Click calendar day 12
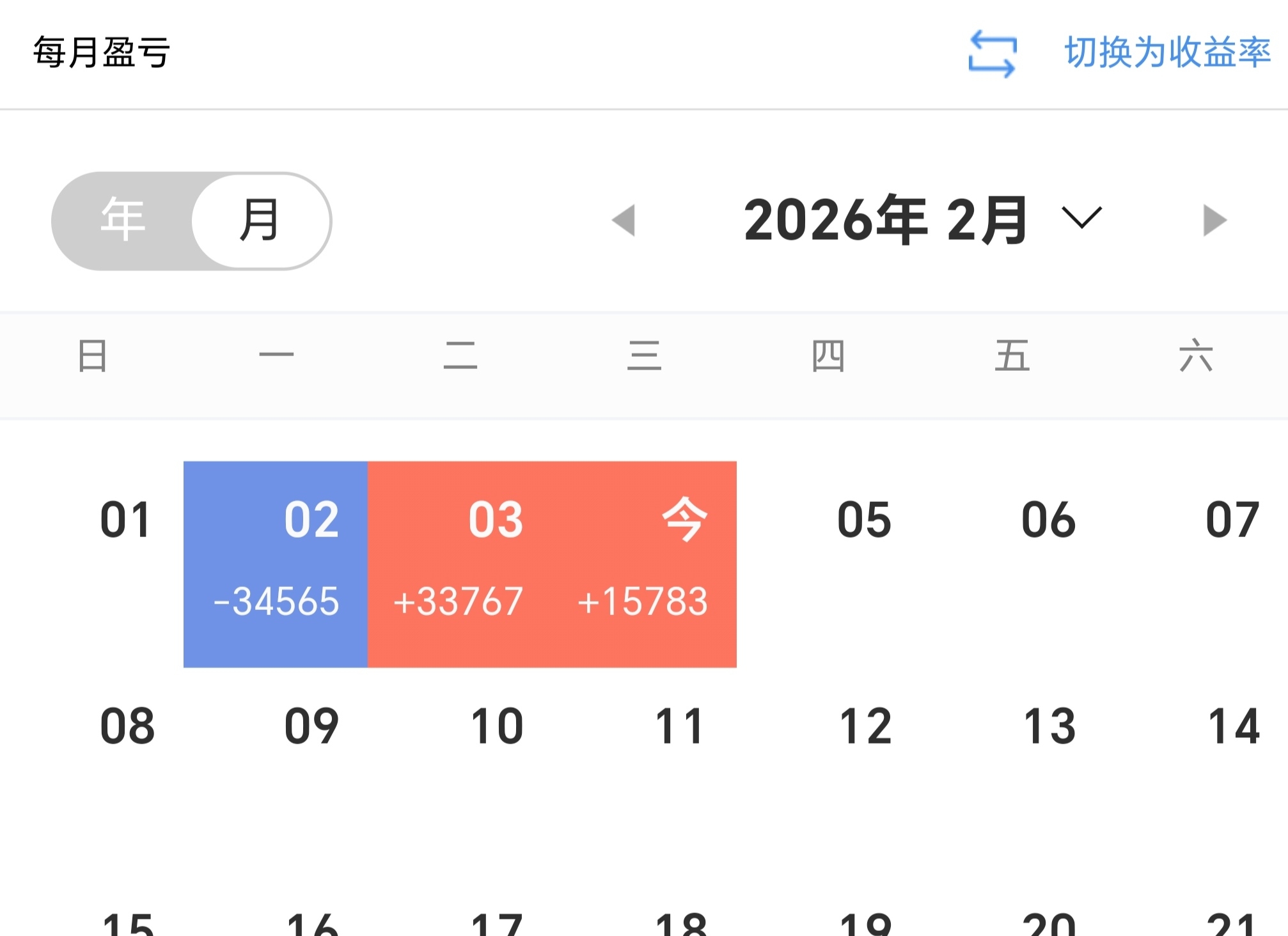 pos(865,726)
